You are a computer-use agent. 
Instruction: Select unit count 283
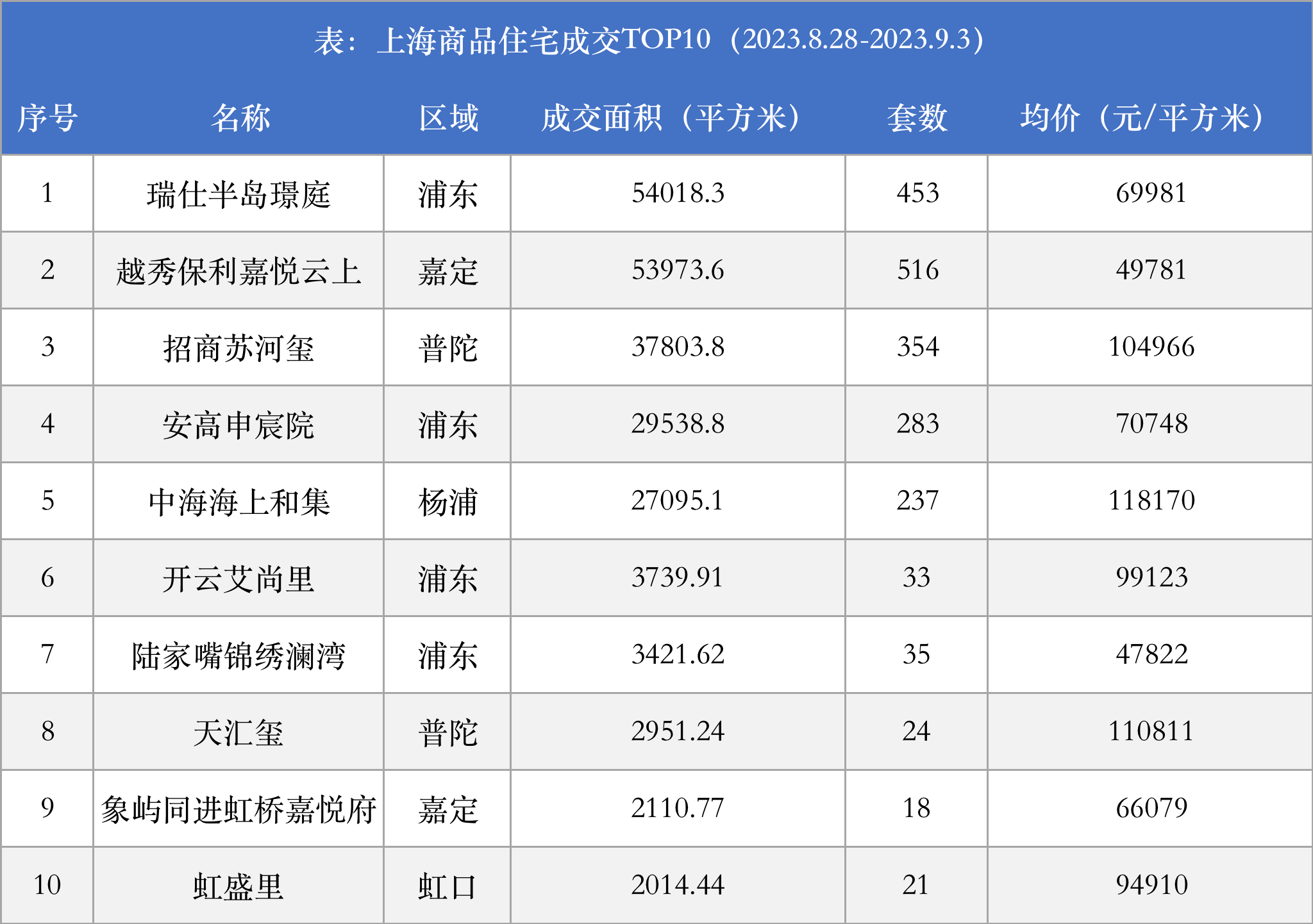[x=917, y=424]
